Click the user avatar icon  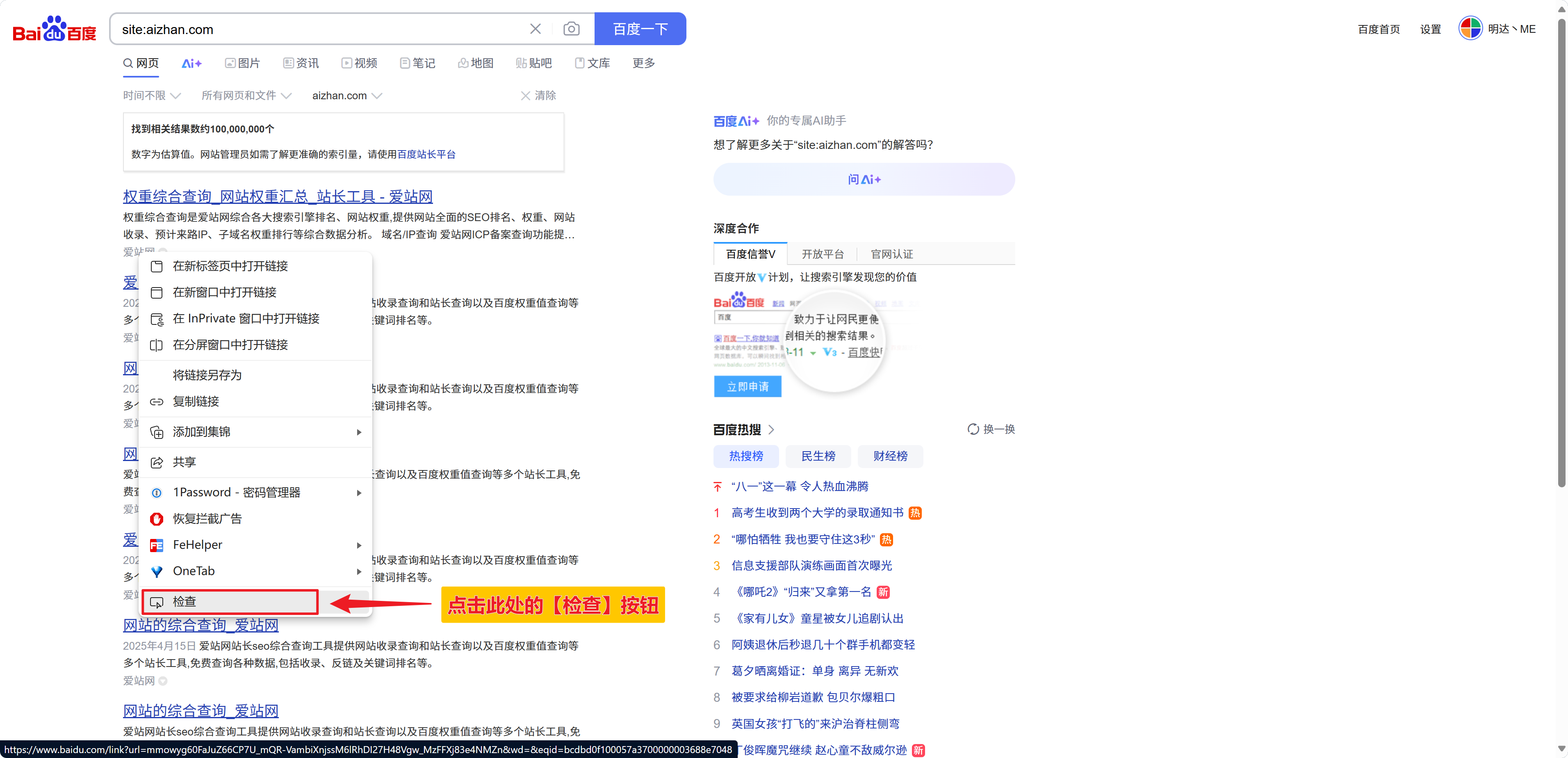coord(1470,29)
